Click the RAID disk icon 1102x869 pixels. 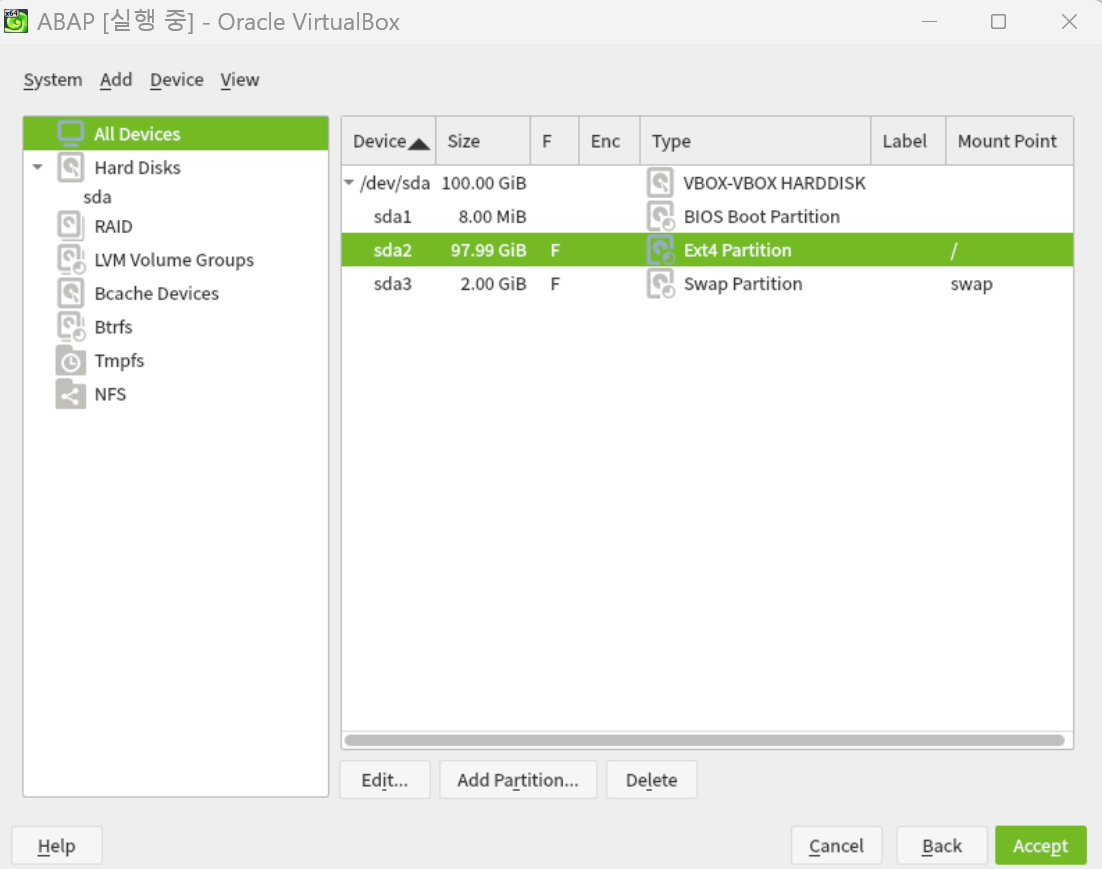[71, 226]
